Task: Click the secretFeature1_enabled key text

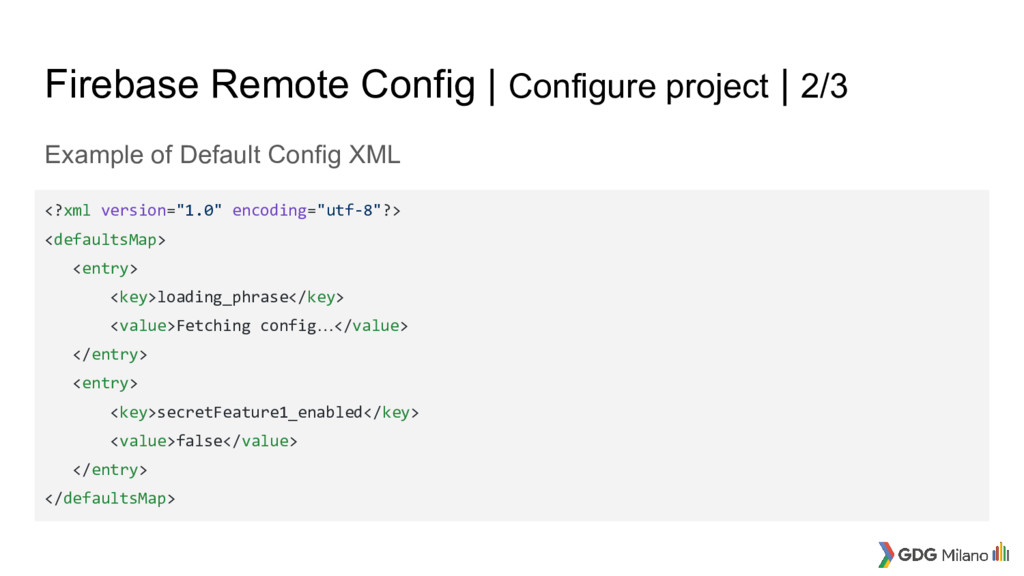Action: pos(260,412)
